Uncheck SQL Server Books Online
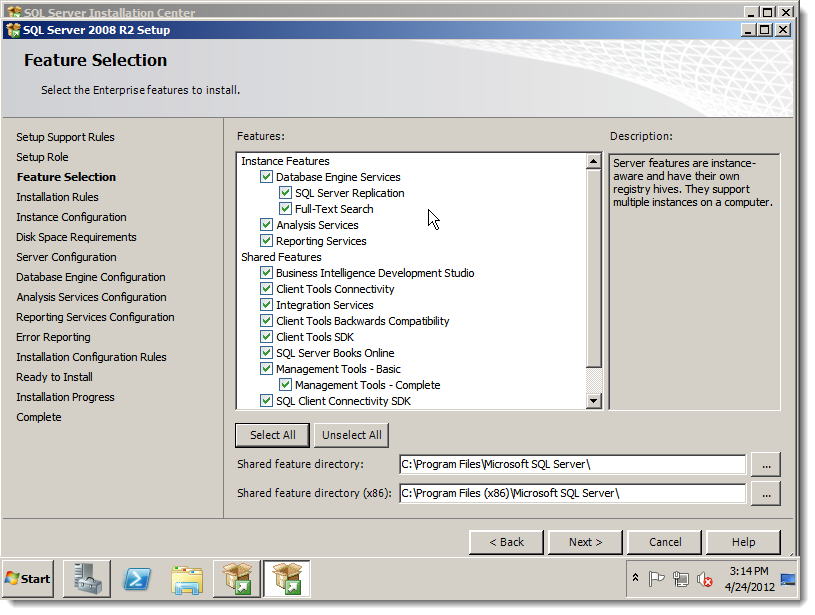 (x=266, y=353)
